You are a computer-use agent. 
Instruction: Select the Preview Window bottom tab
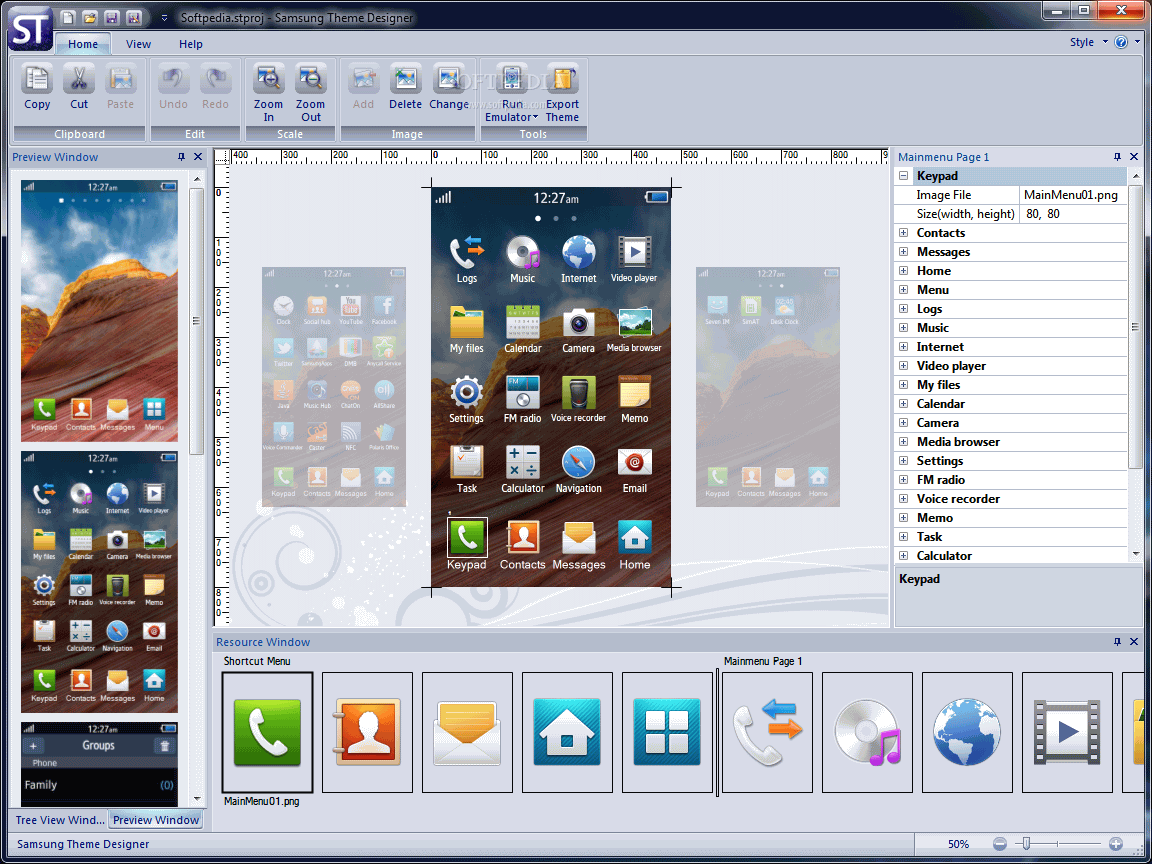(x=156, y=820)
